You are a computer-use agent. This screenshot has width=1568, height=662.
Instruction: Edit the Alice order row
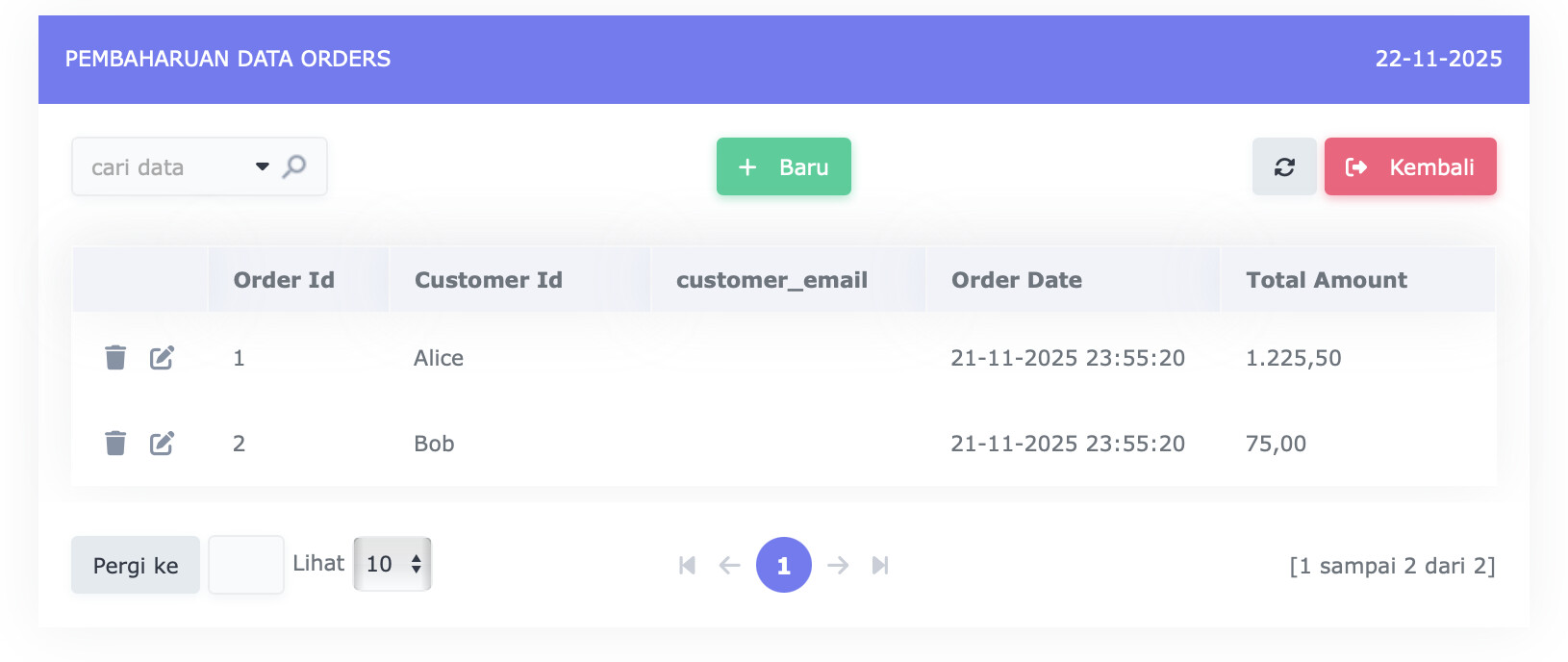(x=162, y=358)
